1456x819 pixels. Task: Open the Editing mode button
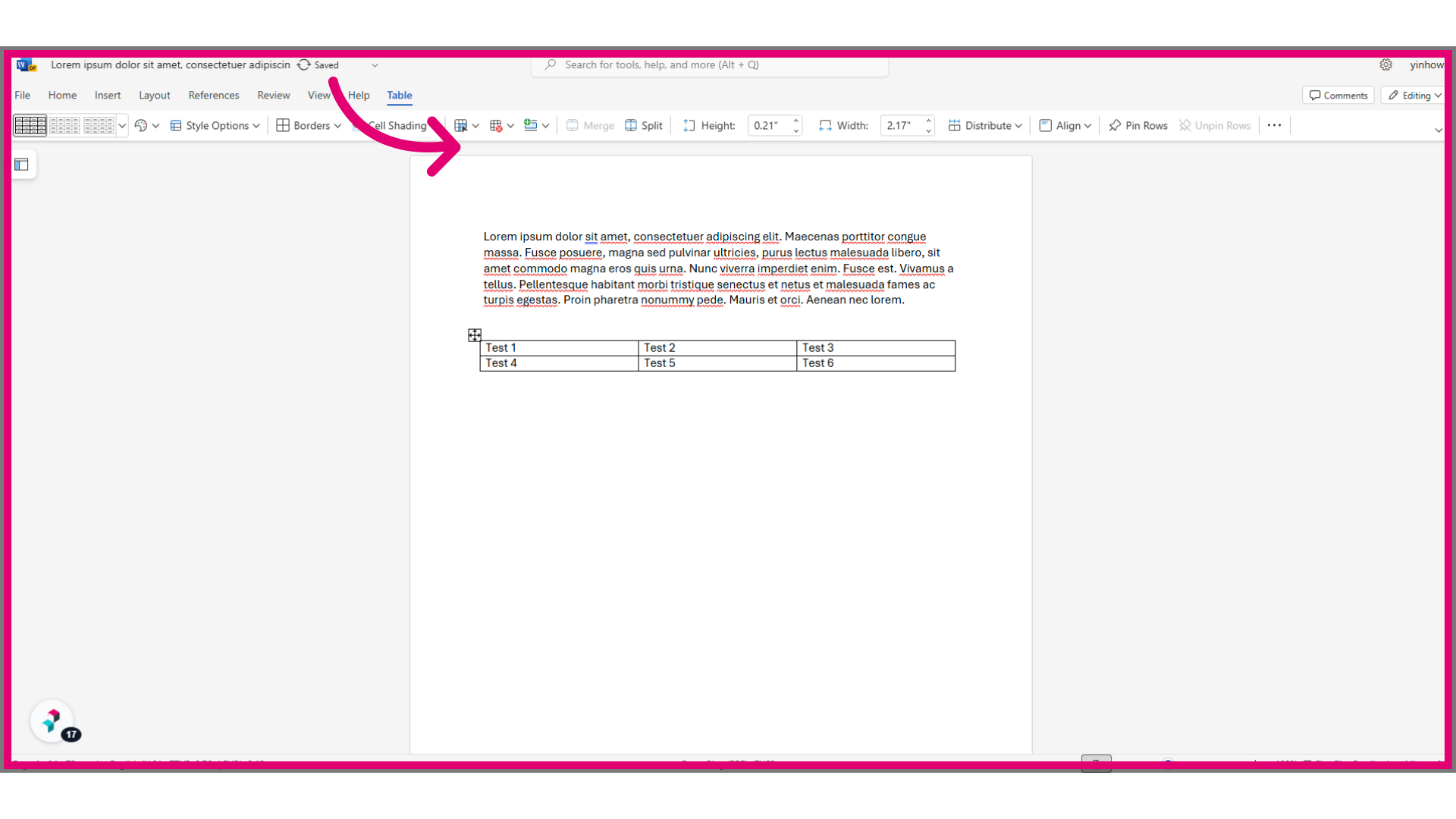click(x=1414, y=96)
